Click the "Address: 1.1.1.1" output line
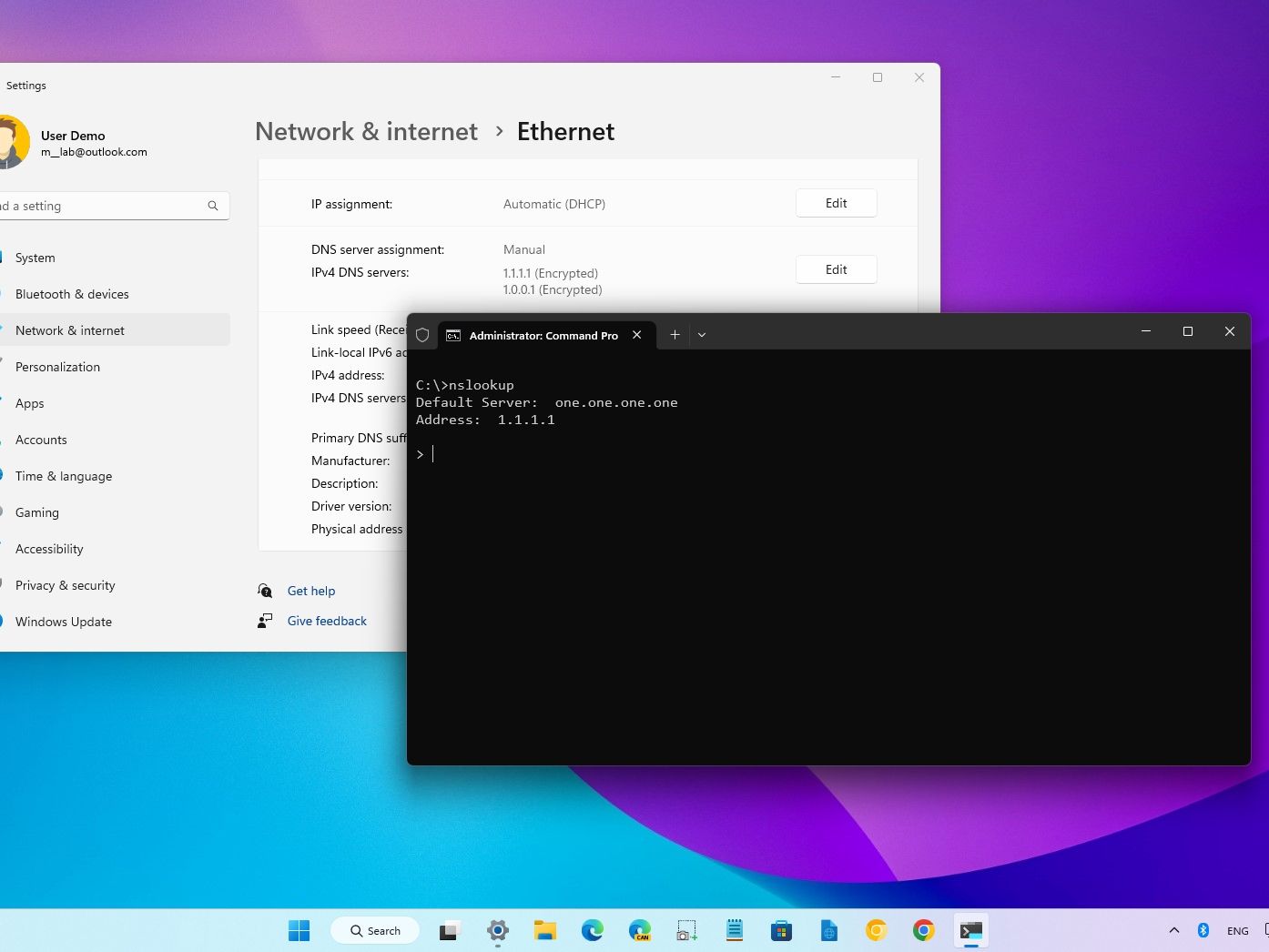This screenshot has height=952, width=1269. 485,420
